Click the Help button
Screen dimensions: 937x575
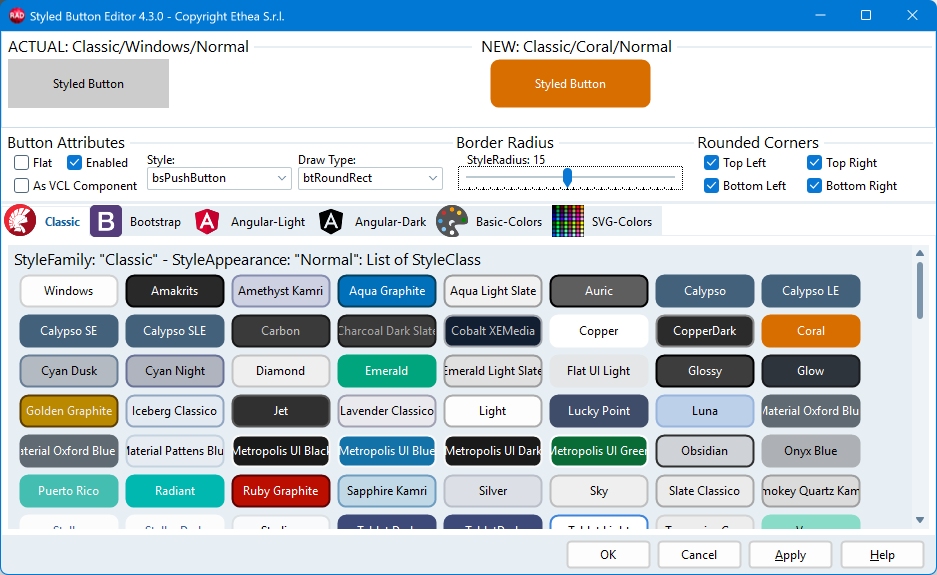(x=882, y=555)
